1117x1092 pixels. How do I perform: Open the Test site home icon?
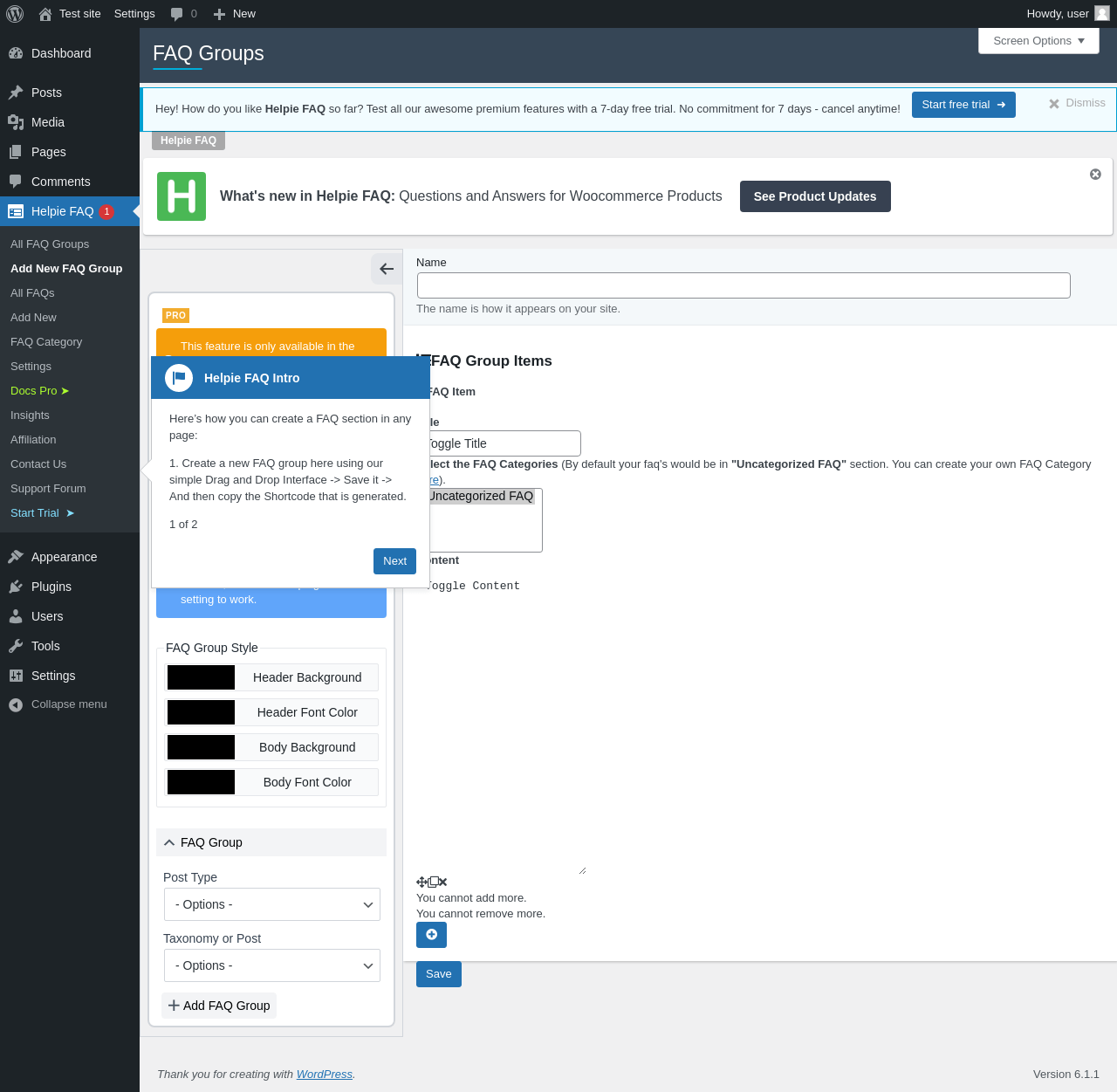(x=45, y=14)
